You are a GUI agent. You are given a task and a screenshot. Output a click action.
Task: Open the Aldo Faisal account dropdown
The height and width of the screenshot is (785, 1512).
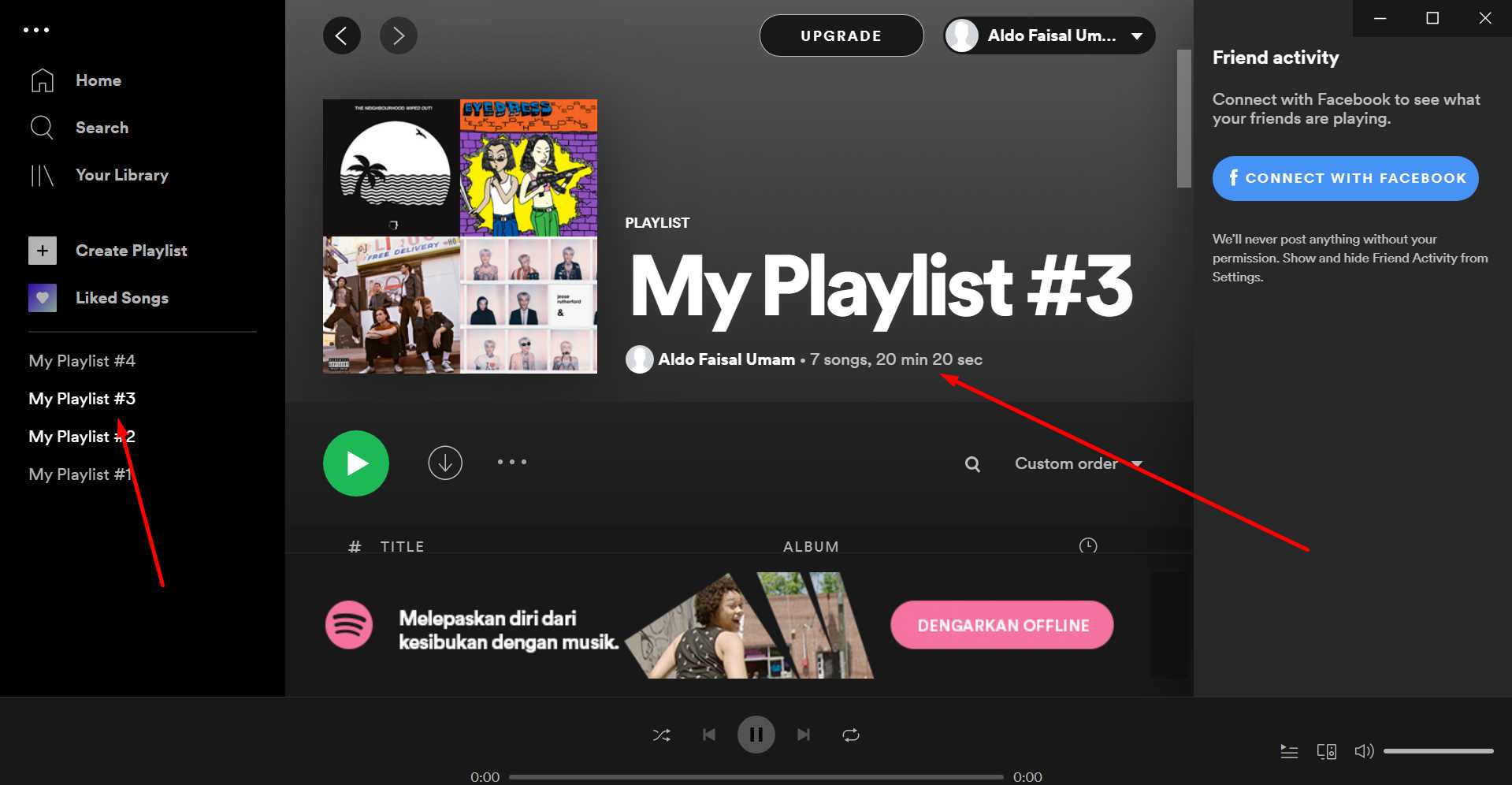(x=1048, y=35)
